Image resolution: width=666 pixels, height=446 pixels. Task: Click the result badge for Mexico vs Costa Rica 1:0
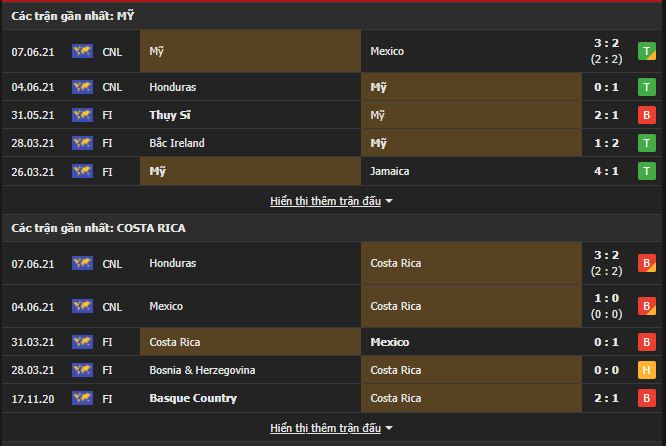click(x=646, y=306)
